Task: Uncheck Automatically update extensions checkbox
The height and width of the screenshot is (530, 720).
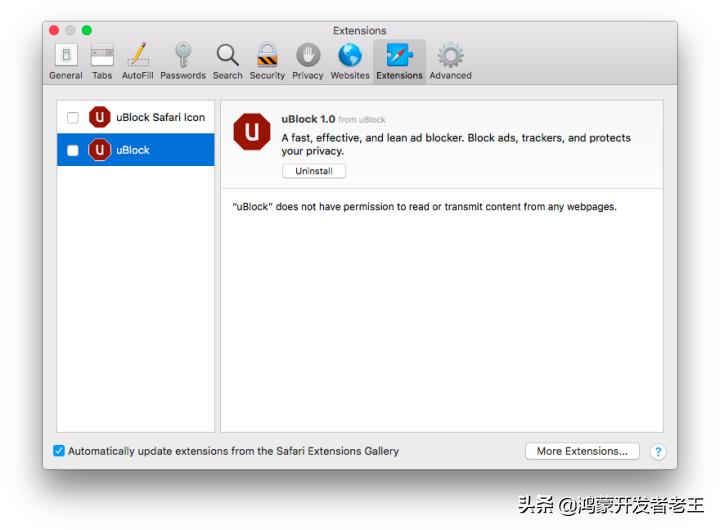Action: pos(59,451)
